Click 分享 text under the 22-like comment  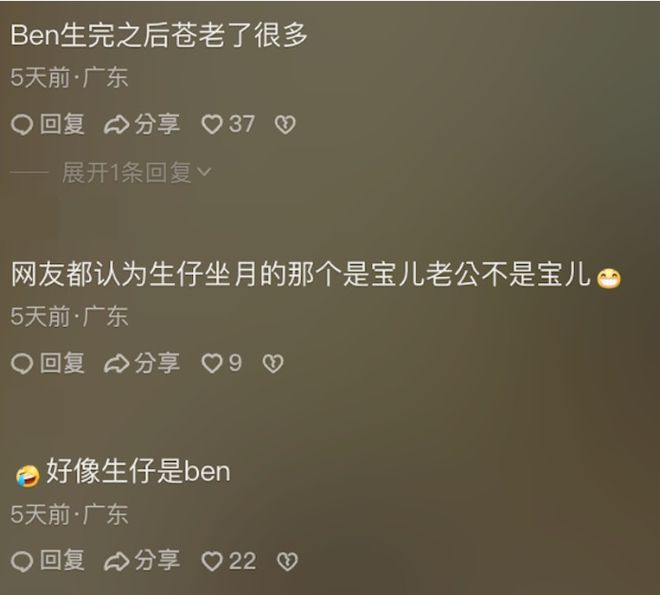point(157,561)
